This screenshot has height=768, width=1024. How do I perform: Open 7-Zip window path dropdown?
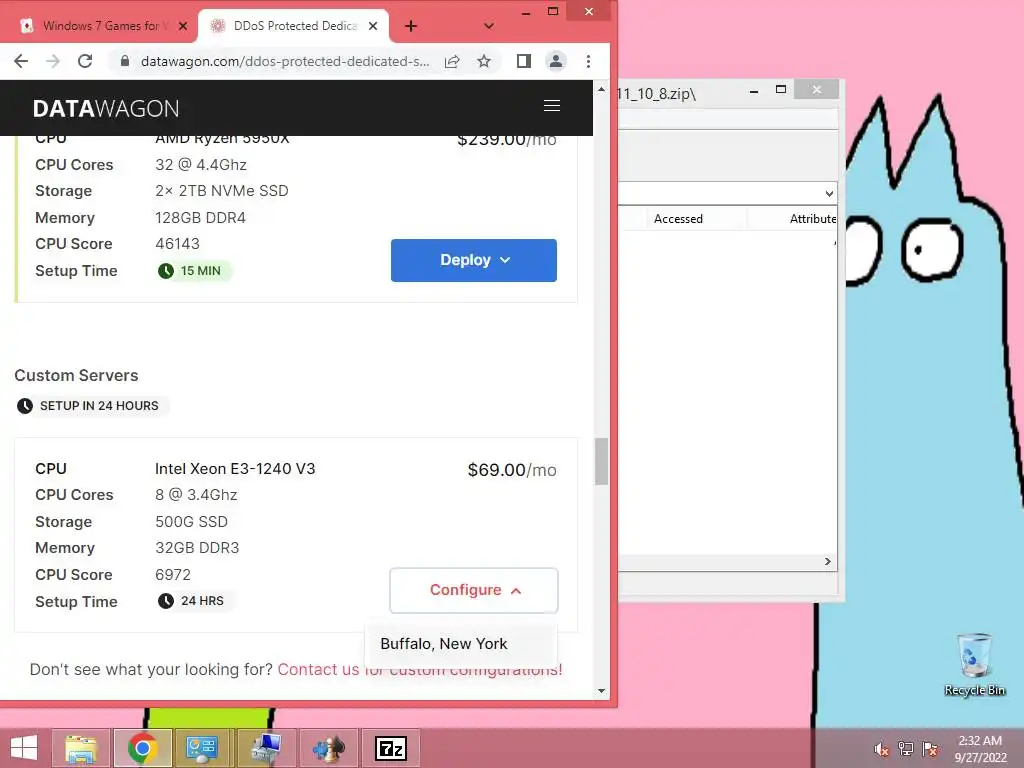click(x=829, y=194)
